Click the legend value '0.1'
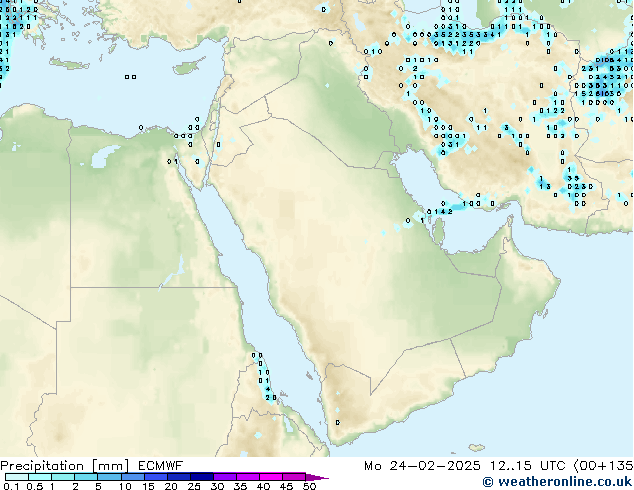 coord(11,486)
